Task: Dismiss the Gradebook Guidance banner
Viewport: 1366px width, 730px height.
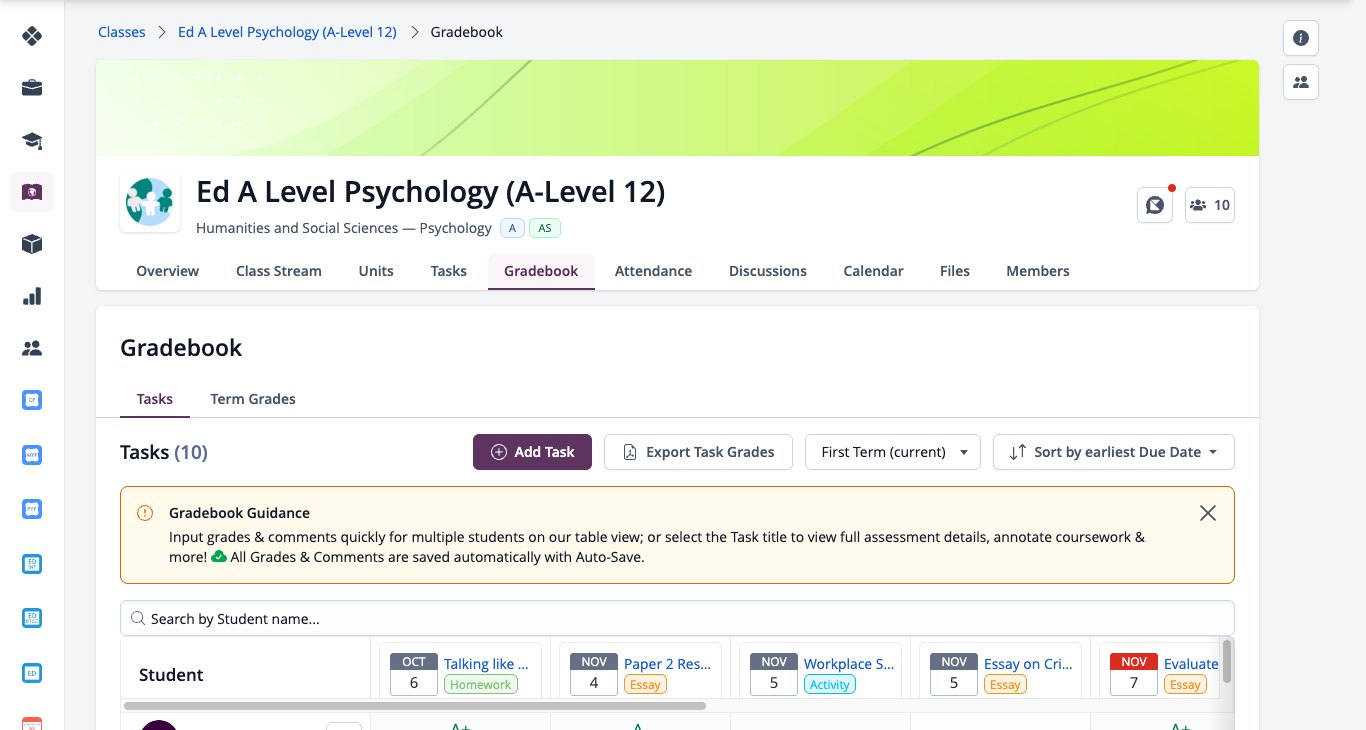Action: click(1208, 513)
